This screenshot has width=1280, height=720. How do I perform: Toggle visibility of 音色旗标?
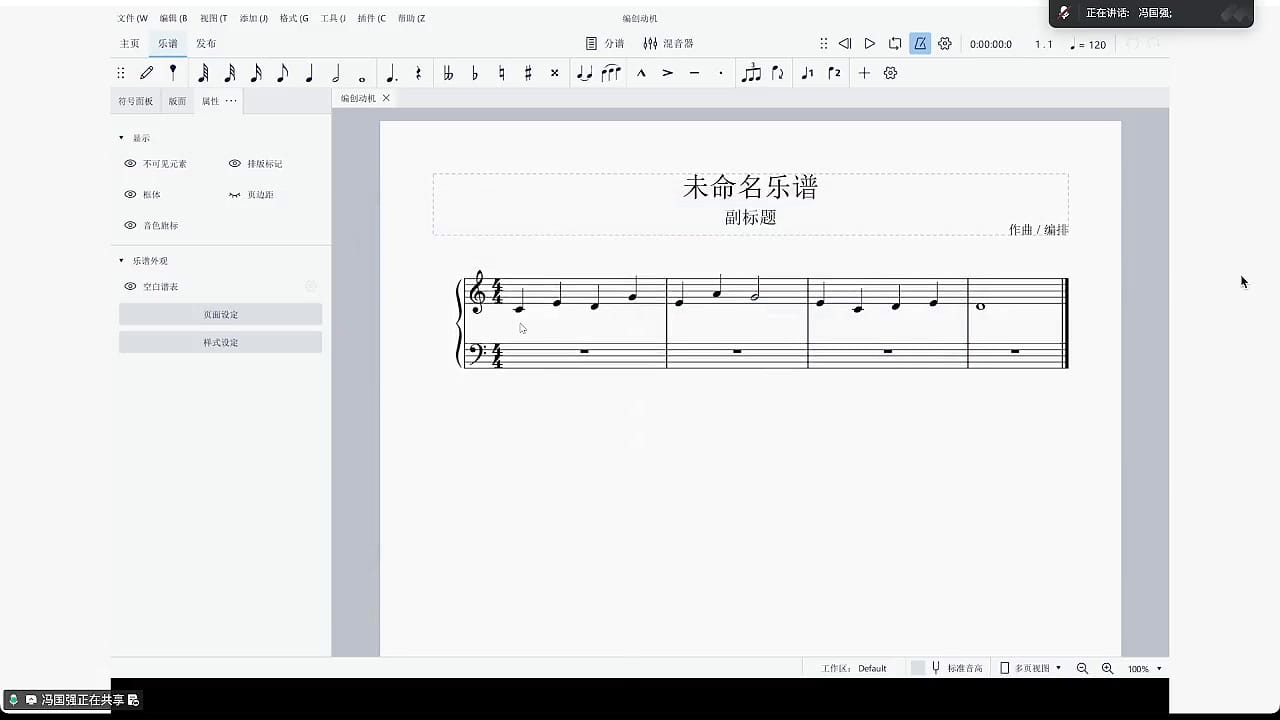(130, 225)
